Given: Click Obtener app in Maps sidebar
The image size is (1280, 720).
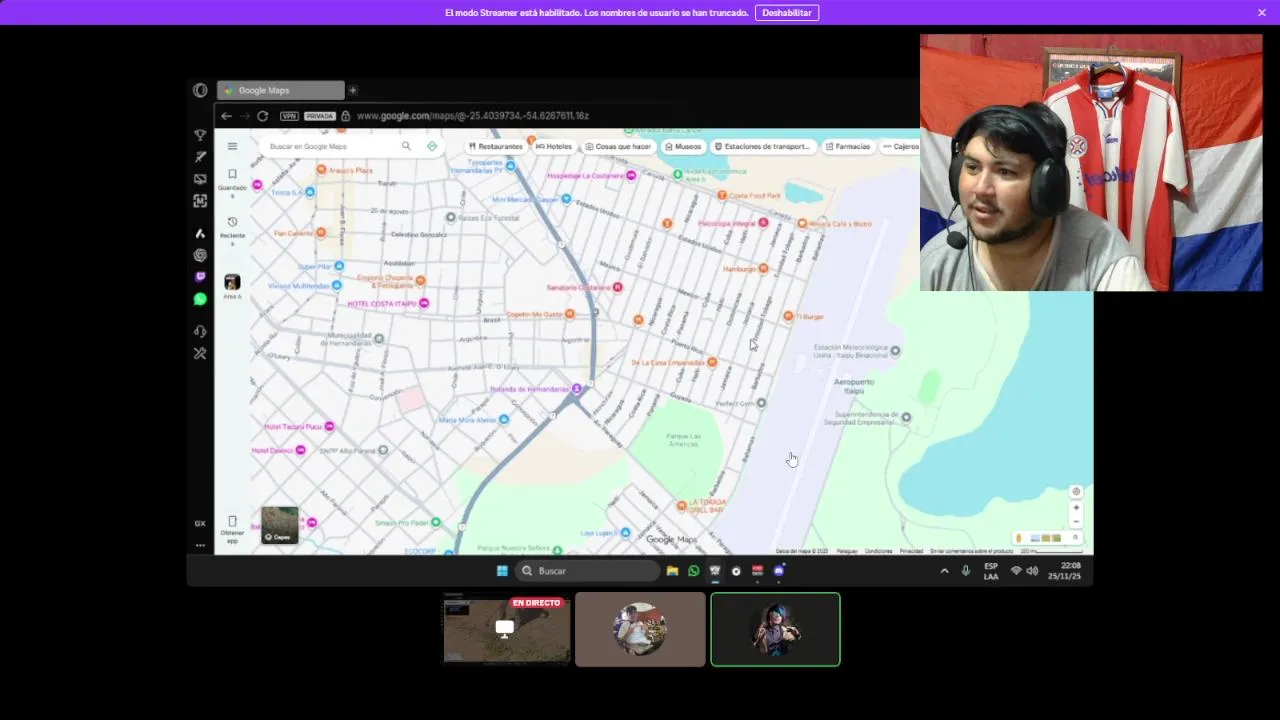Looking at the screenshot, I should [x=232, y=529].
